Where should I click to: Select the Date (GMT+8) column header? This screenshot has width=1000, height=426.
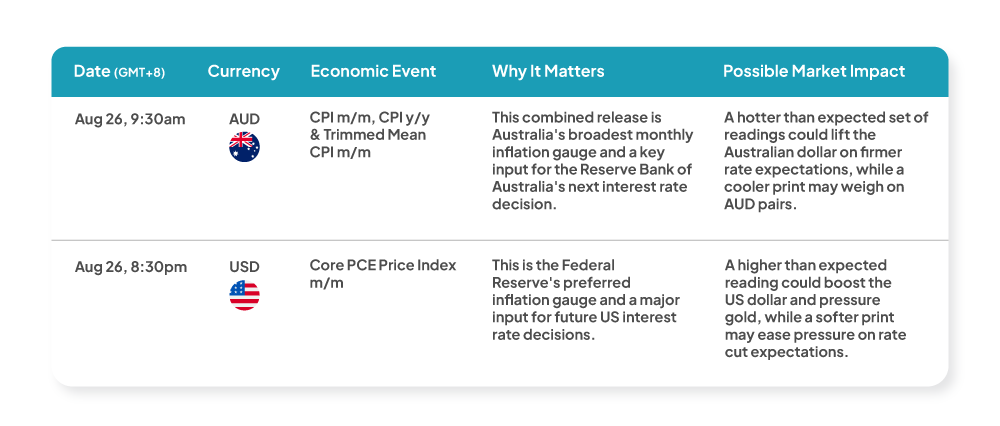point(119,71)
